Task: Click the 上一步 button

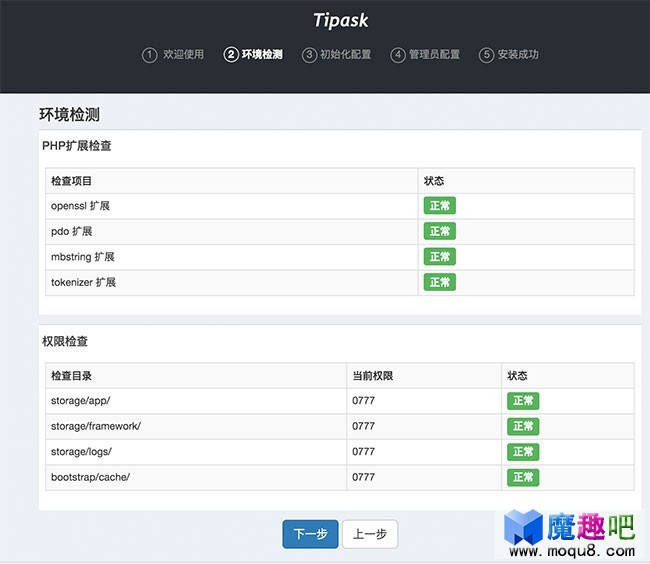Action: (x=370, y=534)
